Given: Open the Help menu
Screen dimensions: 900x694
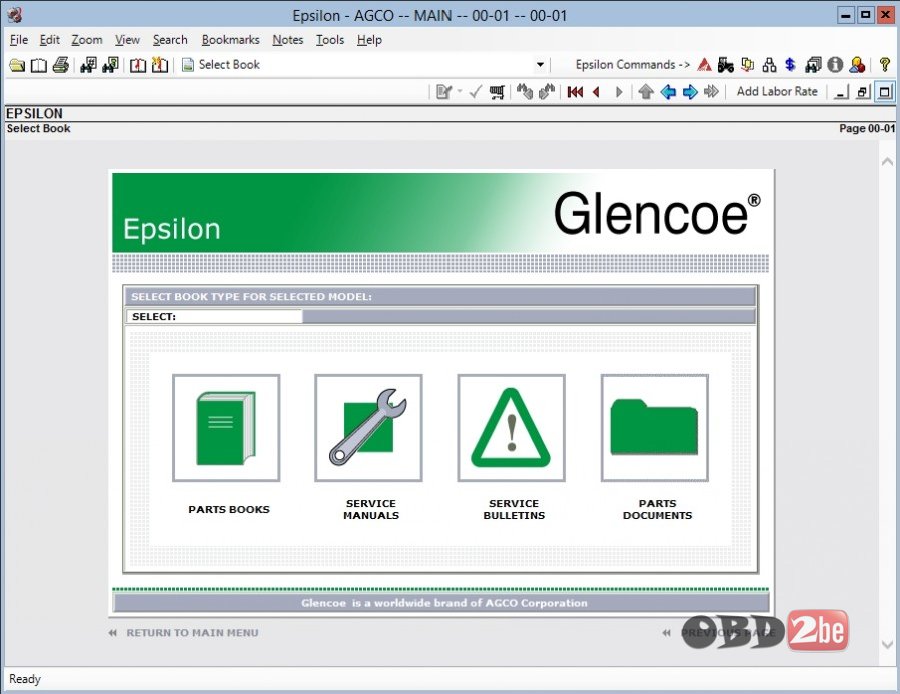Looking at the screenshot, I should pos(369,40).
